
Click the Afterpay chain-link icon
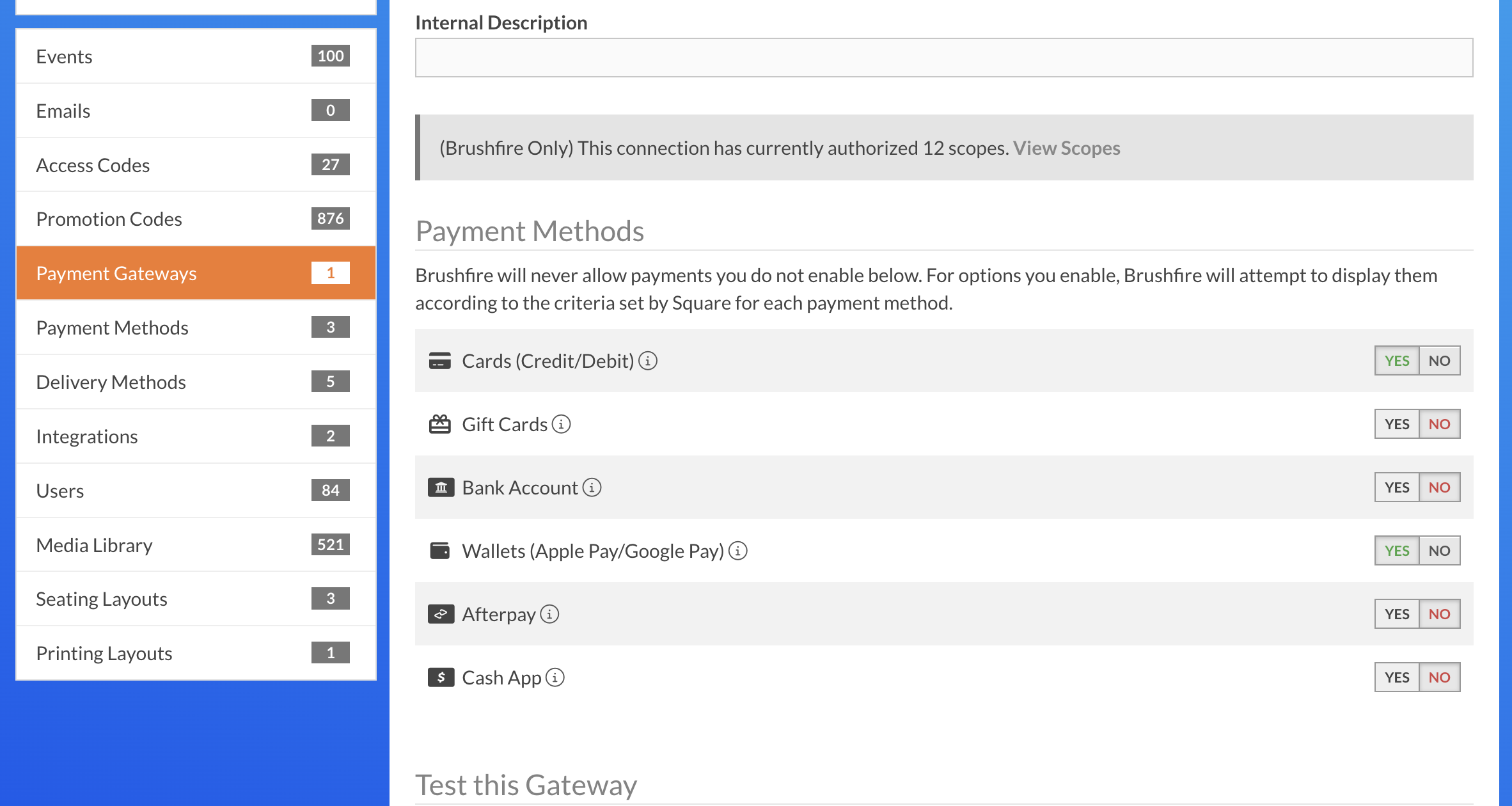click(x=441, y=613)
